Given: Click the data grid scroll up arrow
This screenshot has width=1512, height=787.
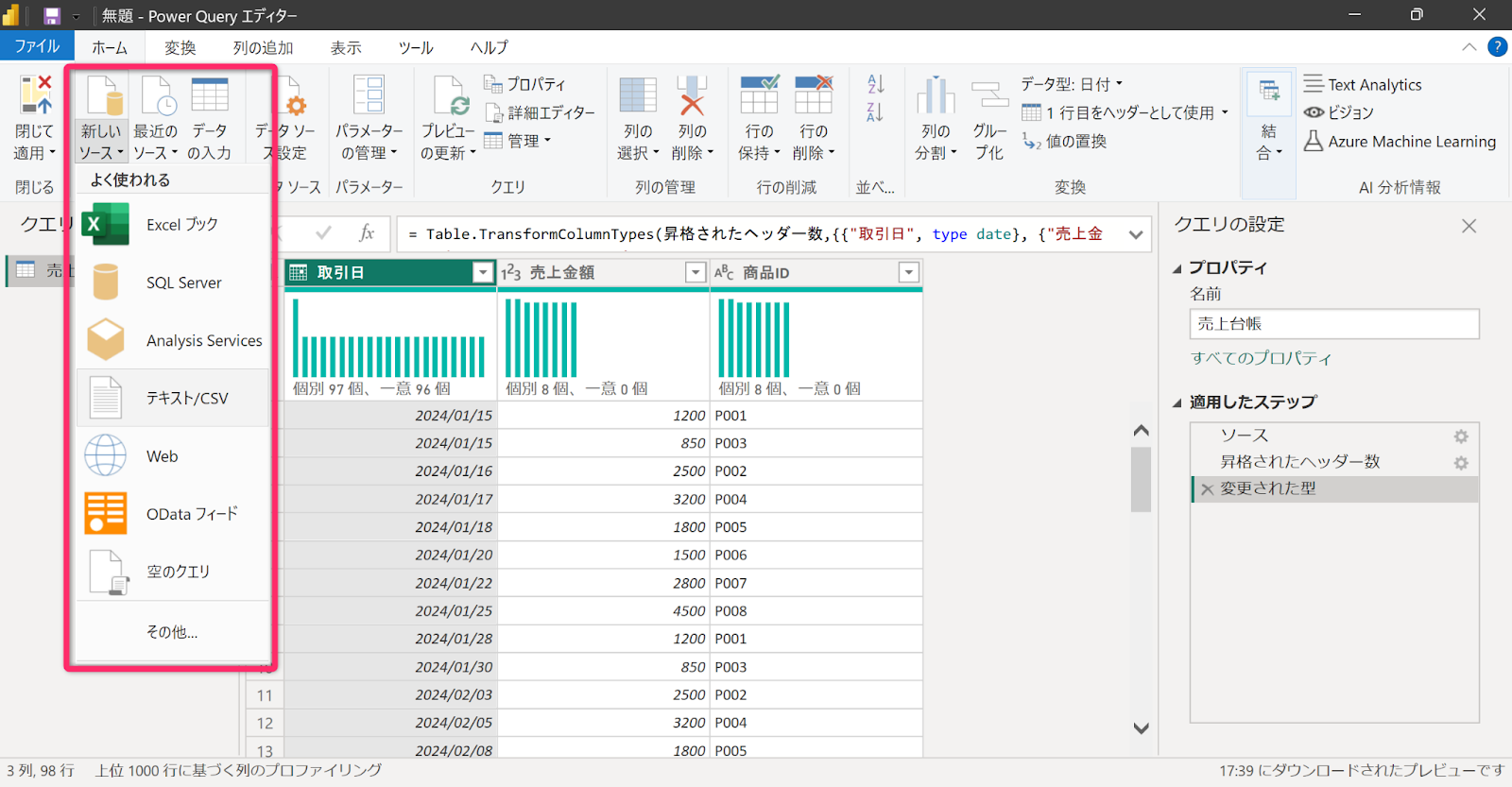Looking at the screenshot, I should (x=1141, y=431).
